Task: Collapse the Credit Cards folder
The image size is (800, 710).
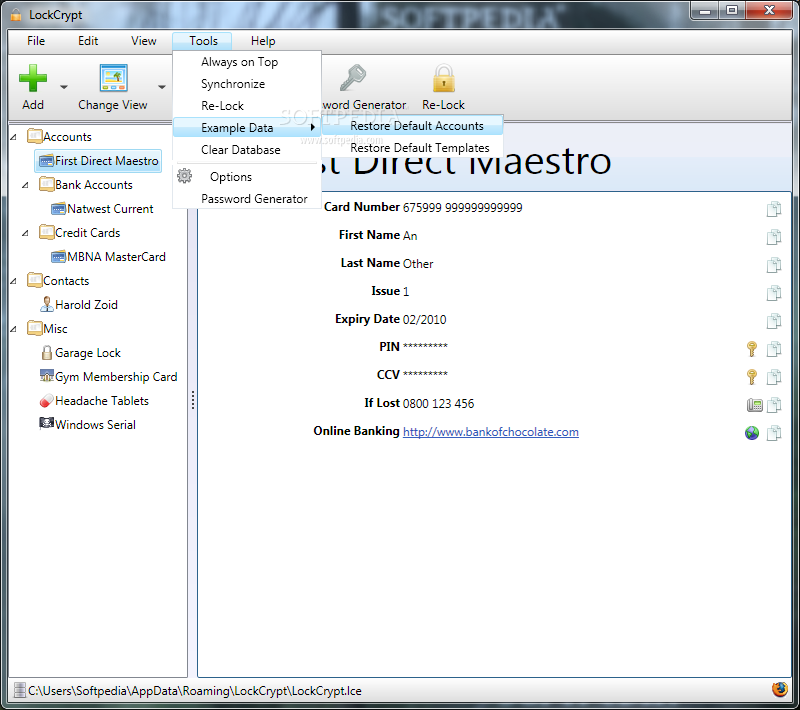Action: pyautogui.click(x=26, y=233)
